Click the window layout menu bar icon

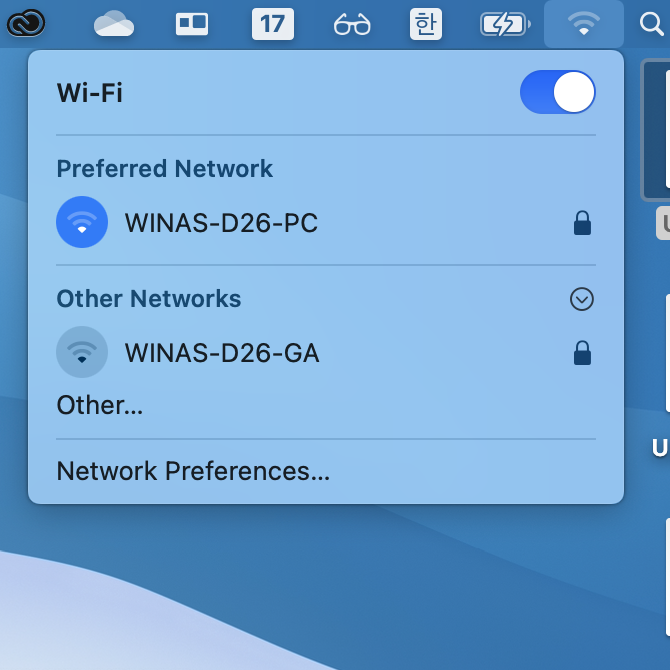tap(192, 24)
